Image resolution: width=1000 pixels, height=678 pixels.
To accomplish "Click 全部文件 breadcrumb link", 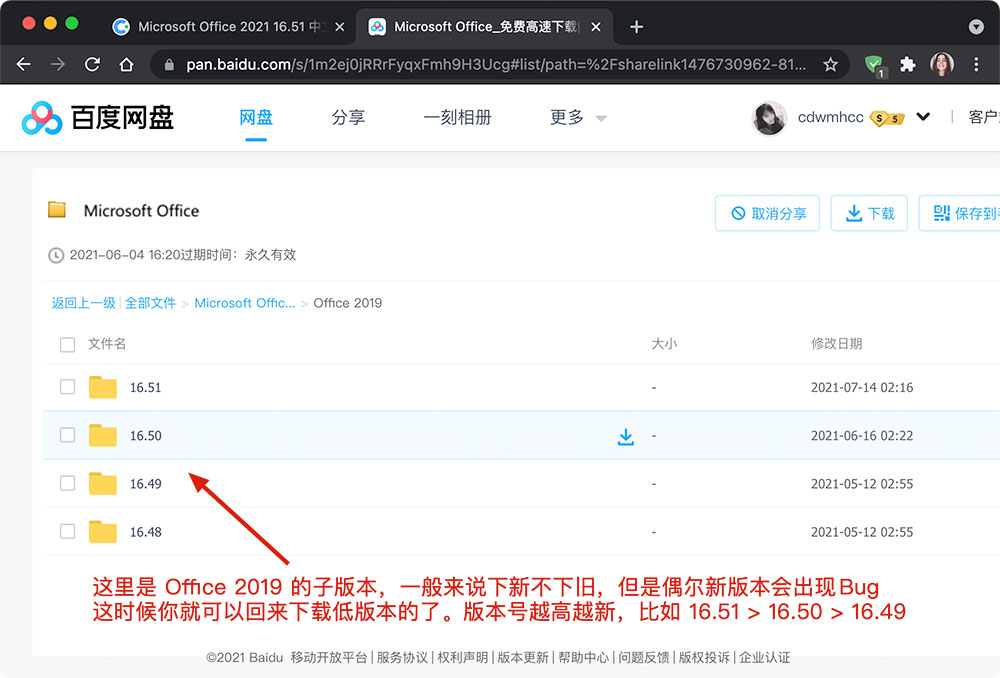I will pyautogui.click(x=150, y=303).
